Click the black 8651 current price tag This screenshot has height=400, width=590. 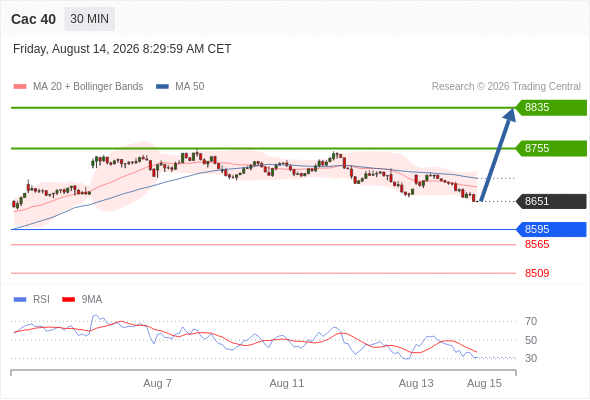[x=551, y=201]
